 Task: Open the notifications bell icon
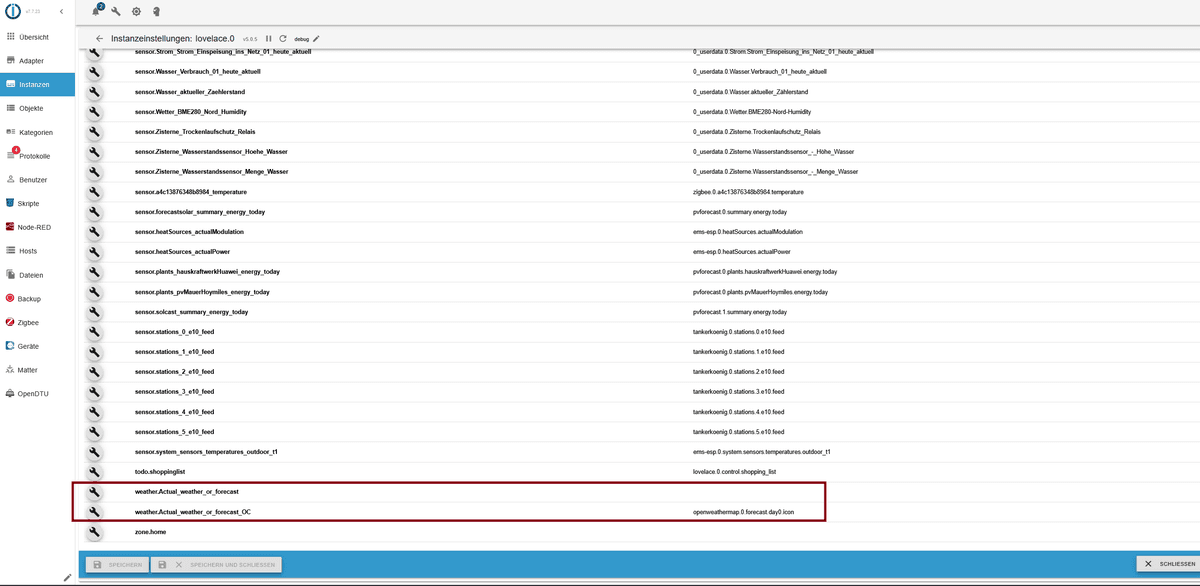pos(97,11)
